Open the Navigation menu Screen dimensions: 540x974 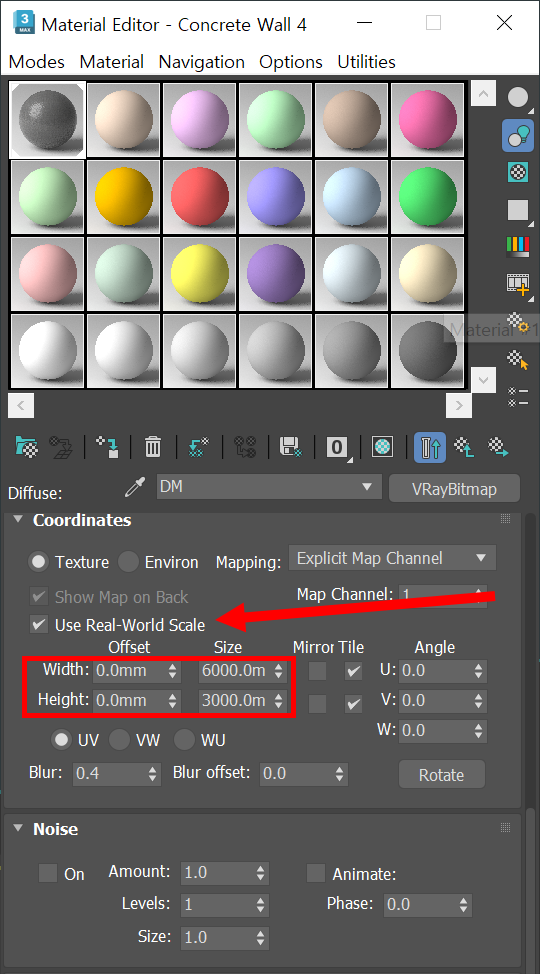pyautogui.click(x=201, y=62)
